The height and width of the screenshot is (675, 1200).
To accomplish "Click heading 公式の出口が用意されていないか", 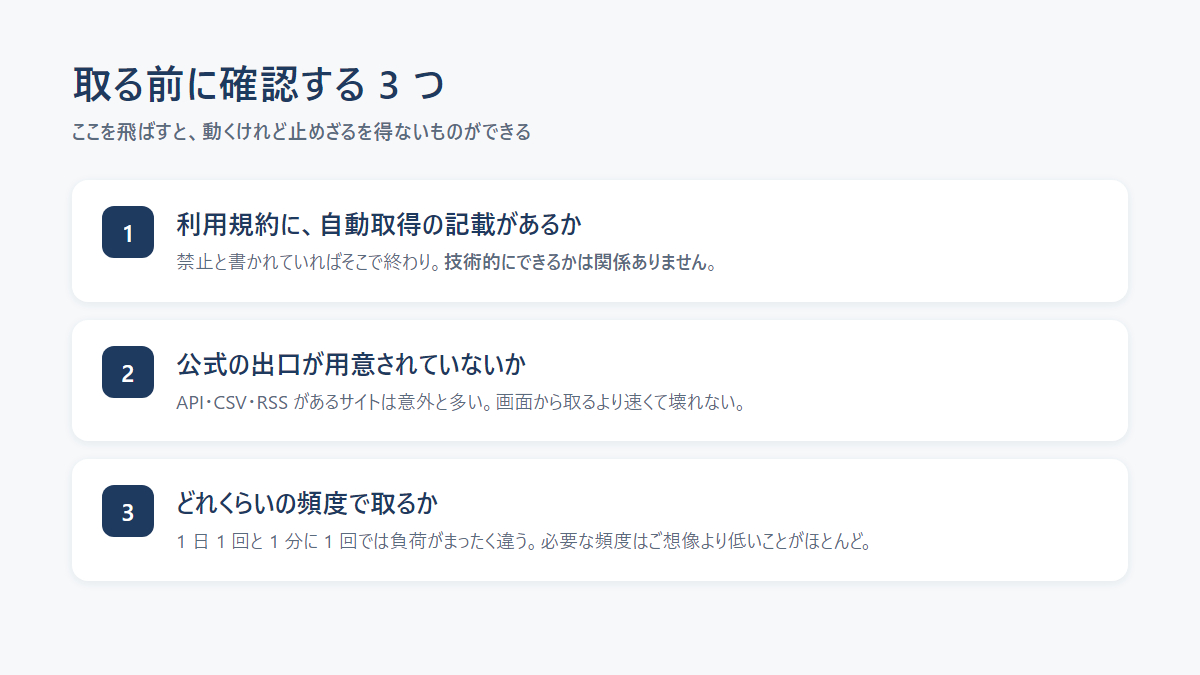I will click(351, 362).
